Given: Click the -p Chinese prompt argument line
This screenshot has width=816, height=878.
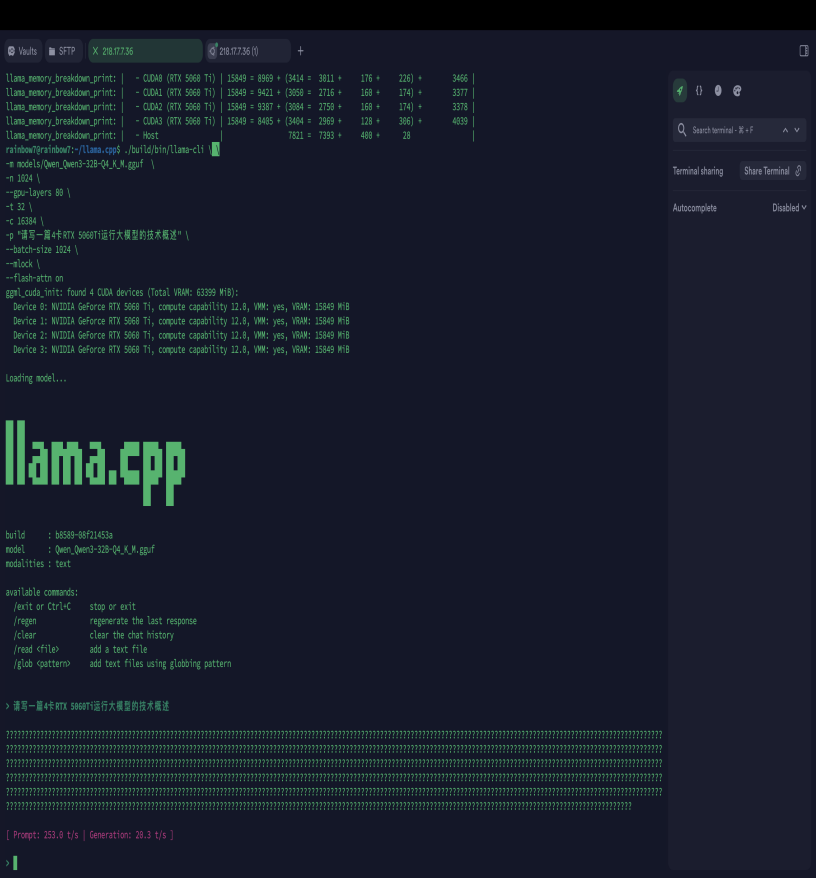Looking at the screenshot, I should (97, 235).
